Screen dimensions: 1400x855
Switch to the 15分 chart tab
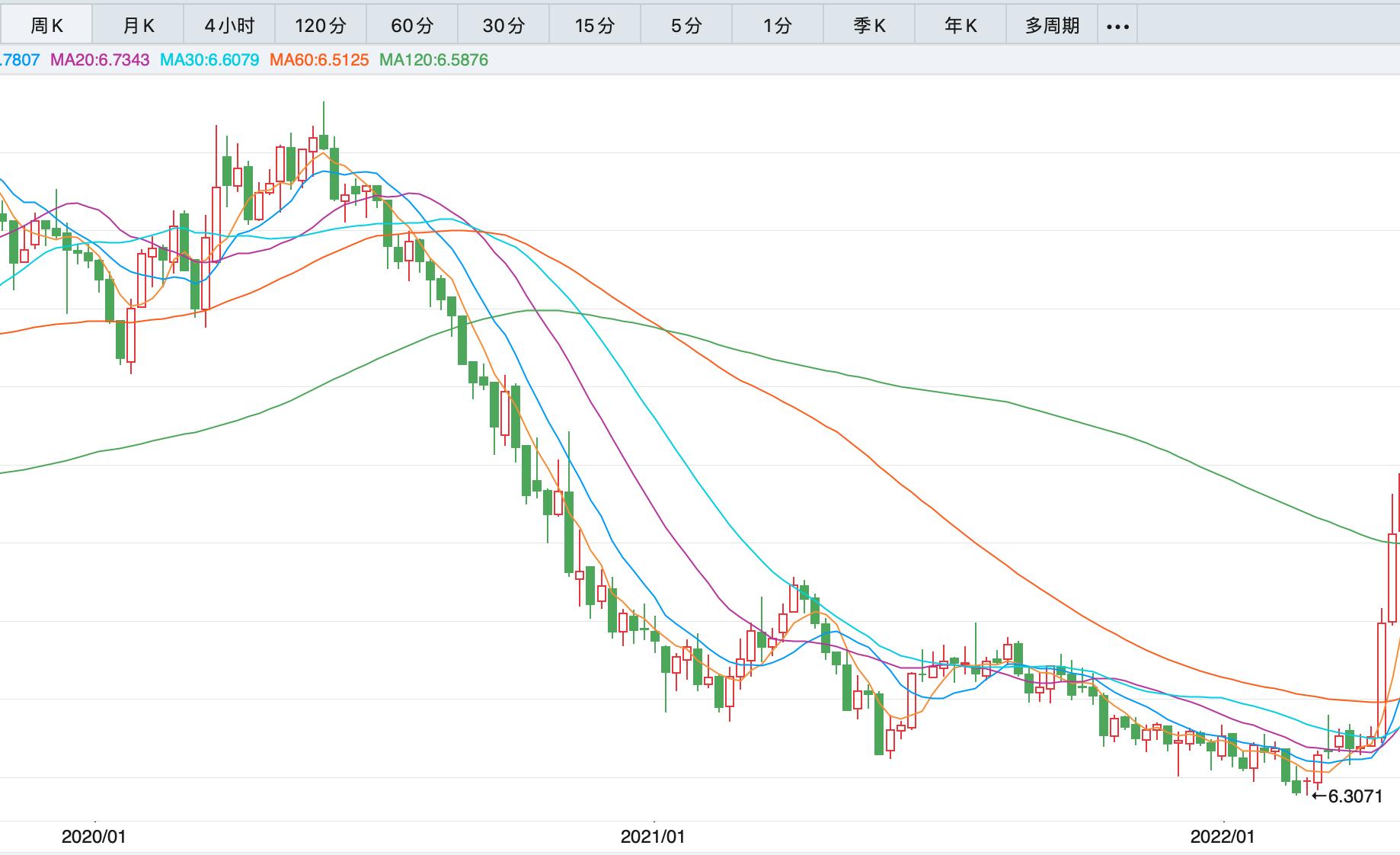coord(595,26)
